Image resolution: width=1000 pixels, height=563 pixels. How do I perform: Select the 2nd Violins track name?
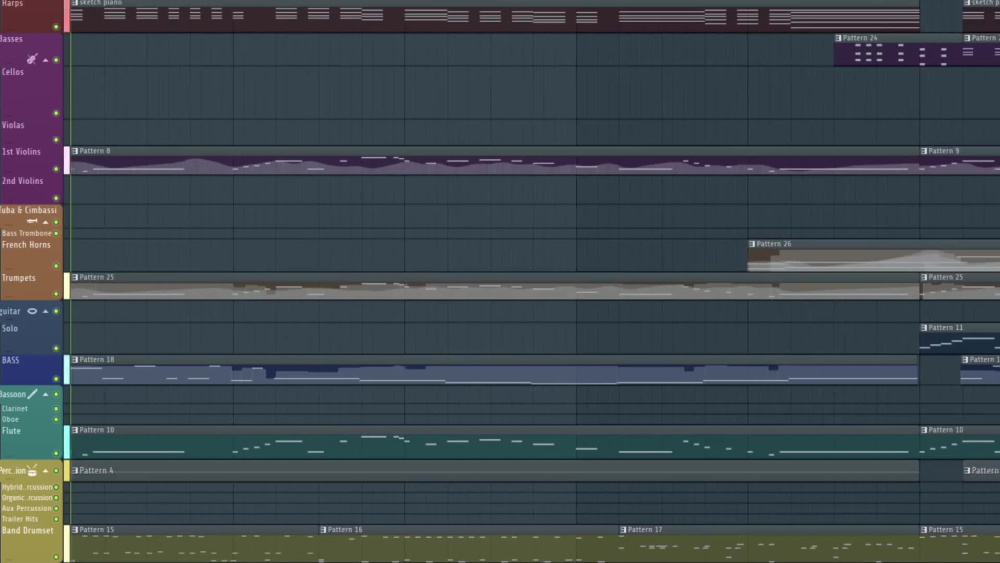[x=22, y=181]
